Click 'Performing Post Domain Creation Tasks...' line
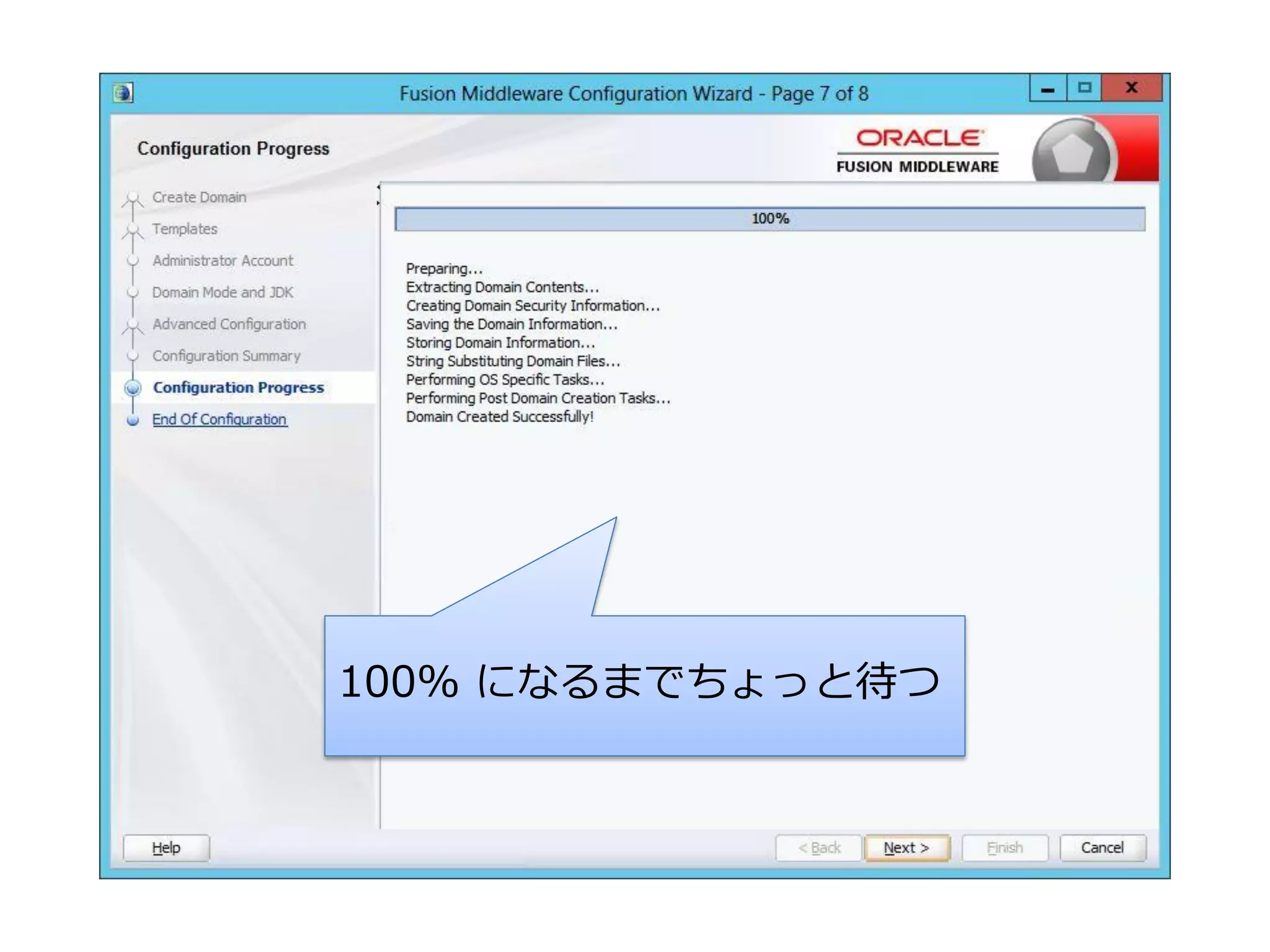The height and width of the screenshot is (952, 1270). coord(538,398)
